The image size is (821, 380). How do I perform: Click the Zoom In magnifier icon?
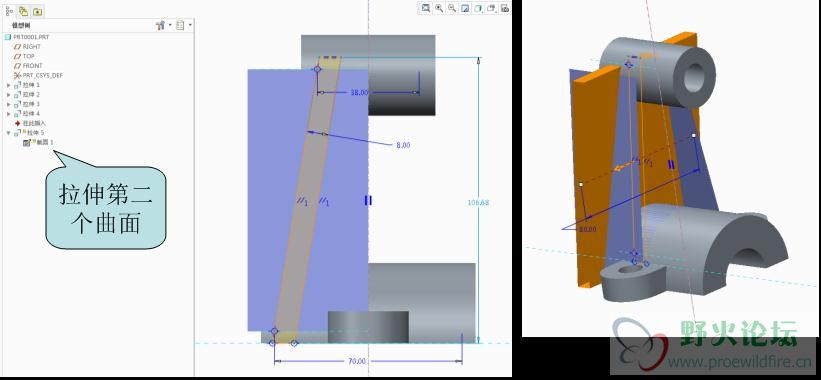point(439,8)
